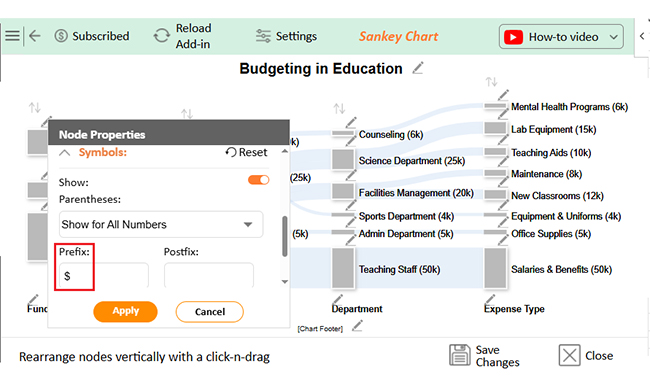
Task: Click the back arrow icon
Action: pos(35,36)
